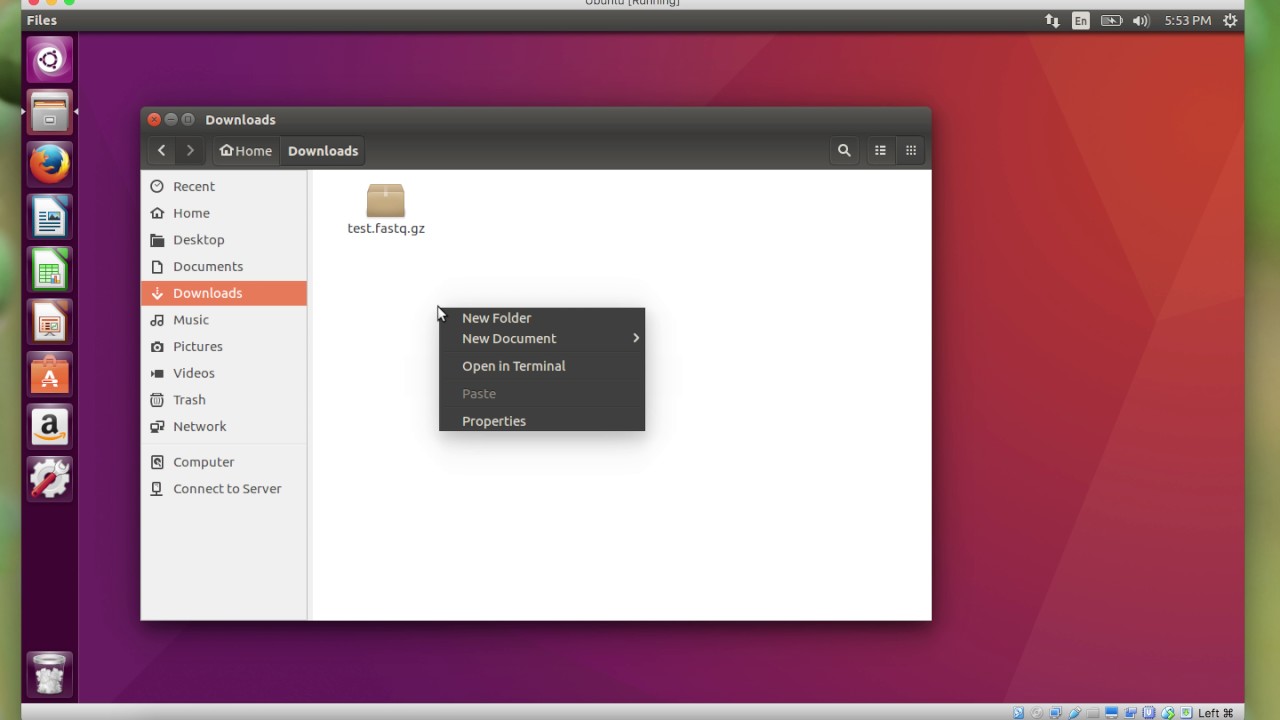The width and height of the screenshot is (1280, 720).
Task: Click the Downloads breadcrumb in path bar
Action: click(x=323, y=151)
